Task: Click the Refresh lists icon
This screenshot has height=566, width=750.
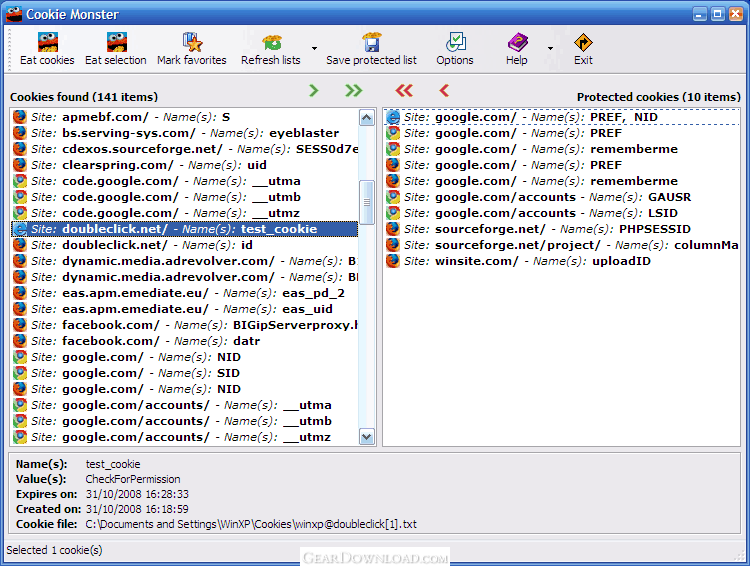Action: click(x=271, y=42)
